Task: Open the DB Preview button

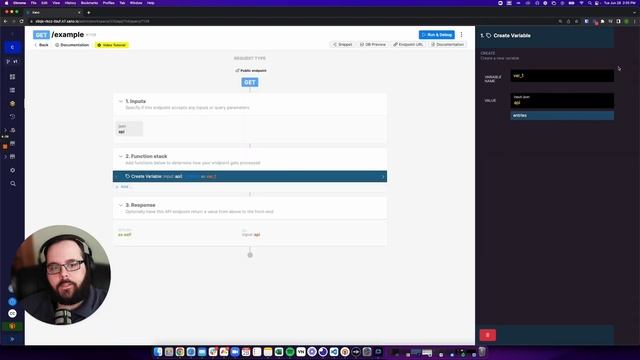Action: [x=373, y=44]
